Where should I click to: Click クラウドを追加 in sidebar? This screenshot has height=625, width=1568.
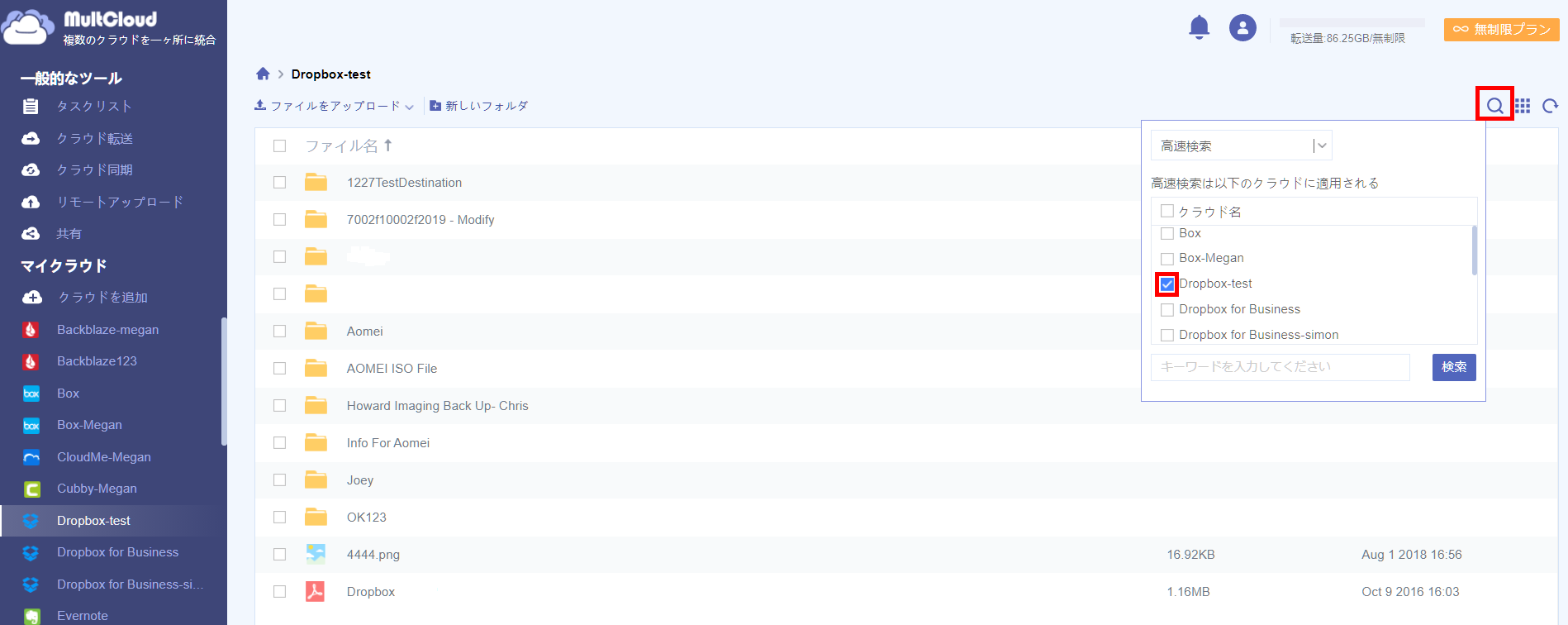point(102,297)
